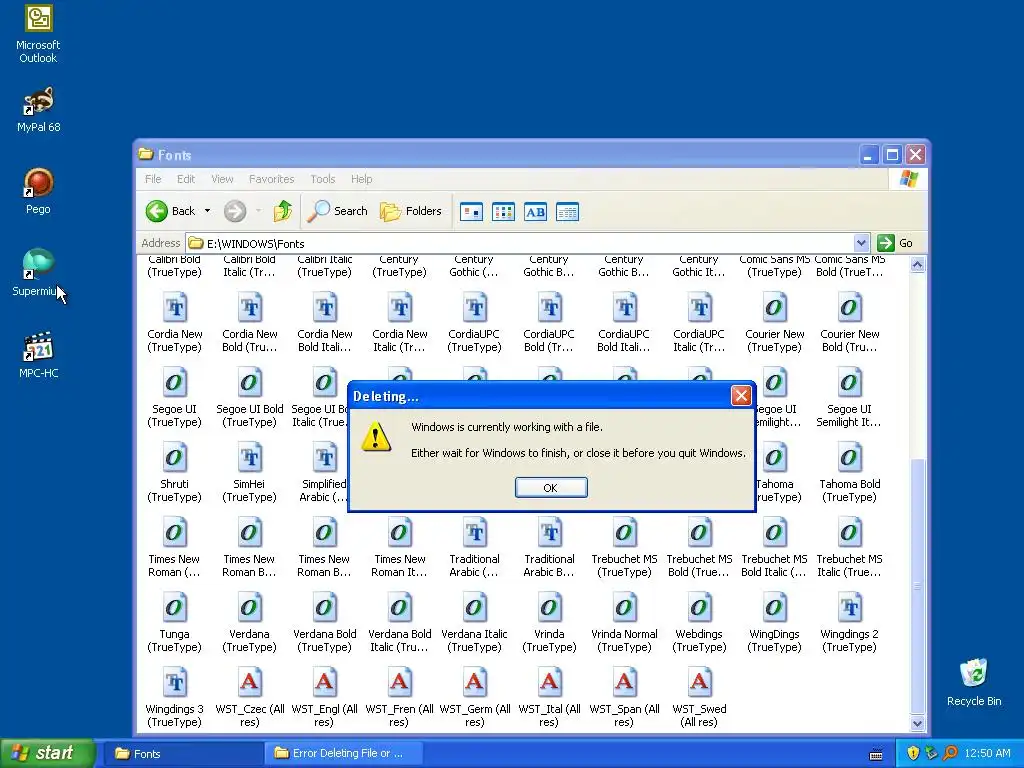Screen dimensions: 1024x768
Task: Click the scroll up arrow in Fonts window
Action: pyautogui.click(x=917, y=264)
